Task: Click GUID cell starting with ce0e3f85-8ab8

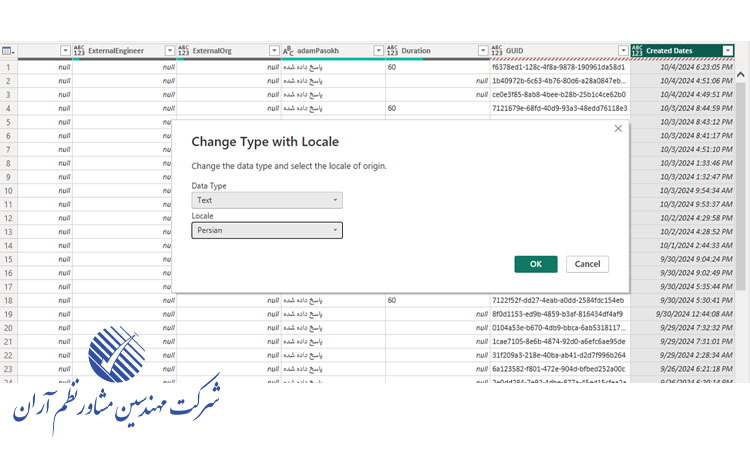Action: 560,95
